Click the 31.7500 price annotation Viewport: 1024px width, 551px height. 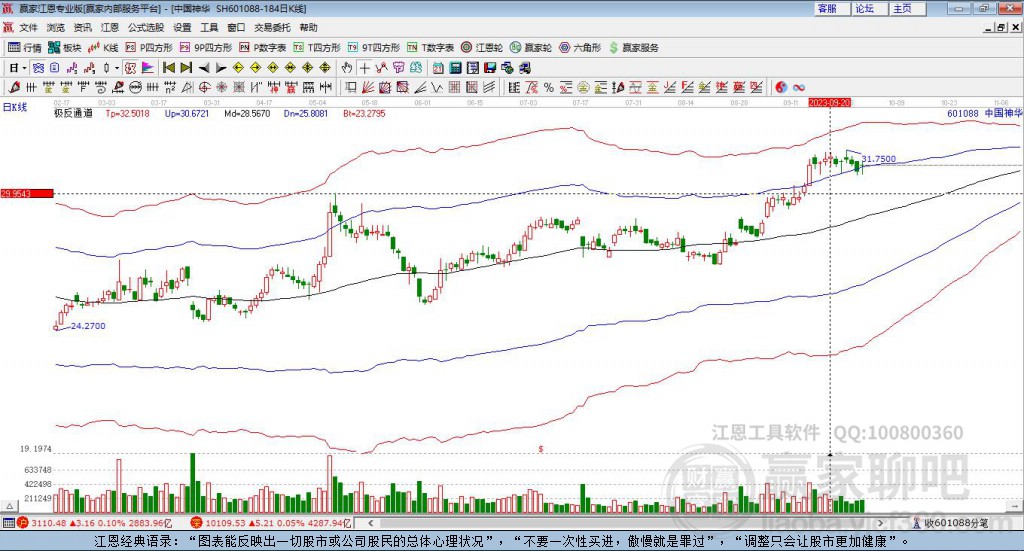878,159
